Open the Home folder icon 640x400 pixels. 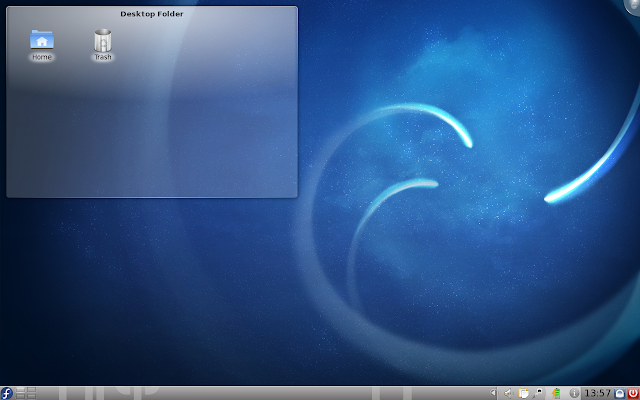(x=42, y=42)
